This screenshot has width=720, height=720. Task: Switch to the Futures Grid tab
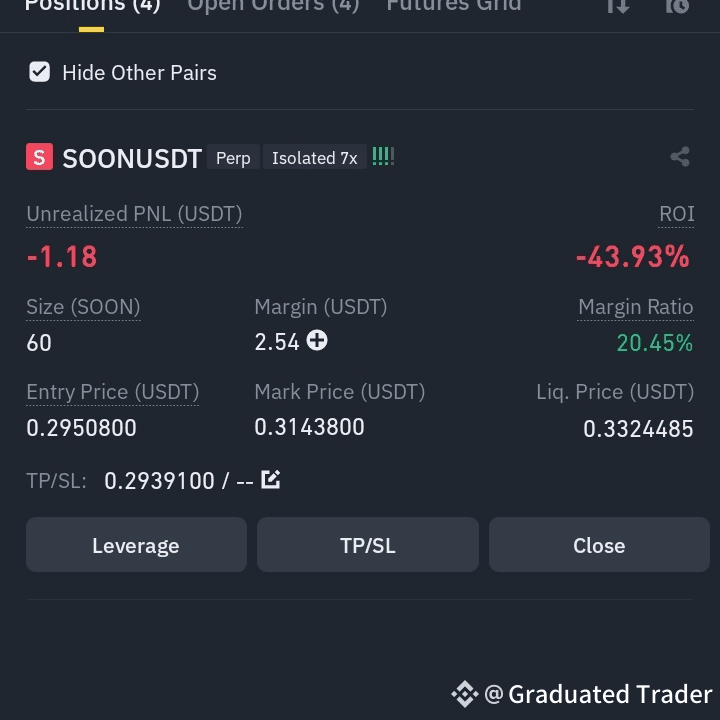pyautogui.click(x=454, y=6)
